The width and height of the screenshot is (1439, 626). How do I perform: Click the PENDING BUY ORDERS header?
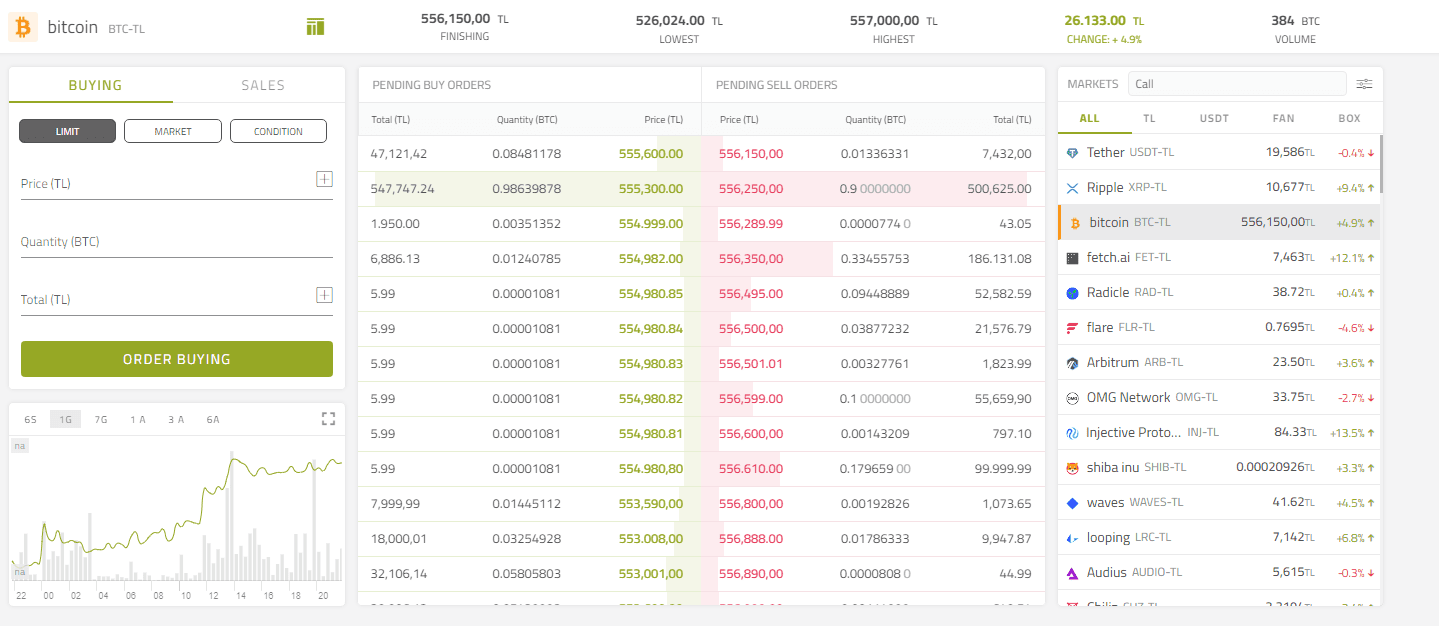point(432,85)
